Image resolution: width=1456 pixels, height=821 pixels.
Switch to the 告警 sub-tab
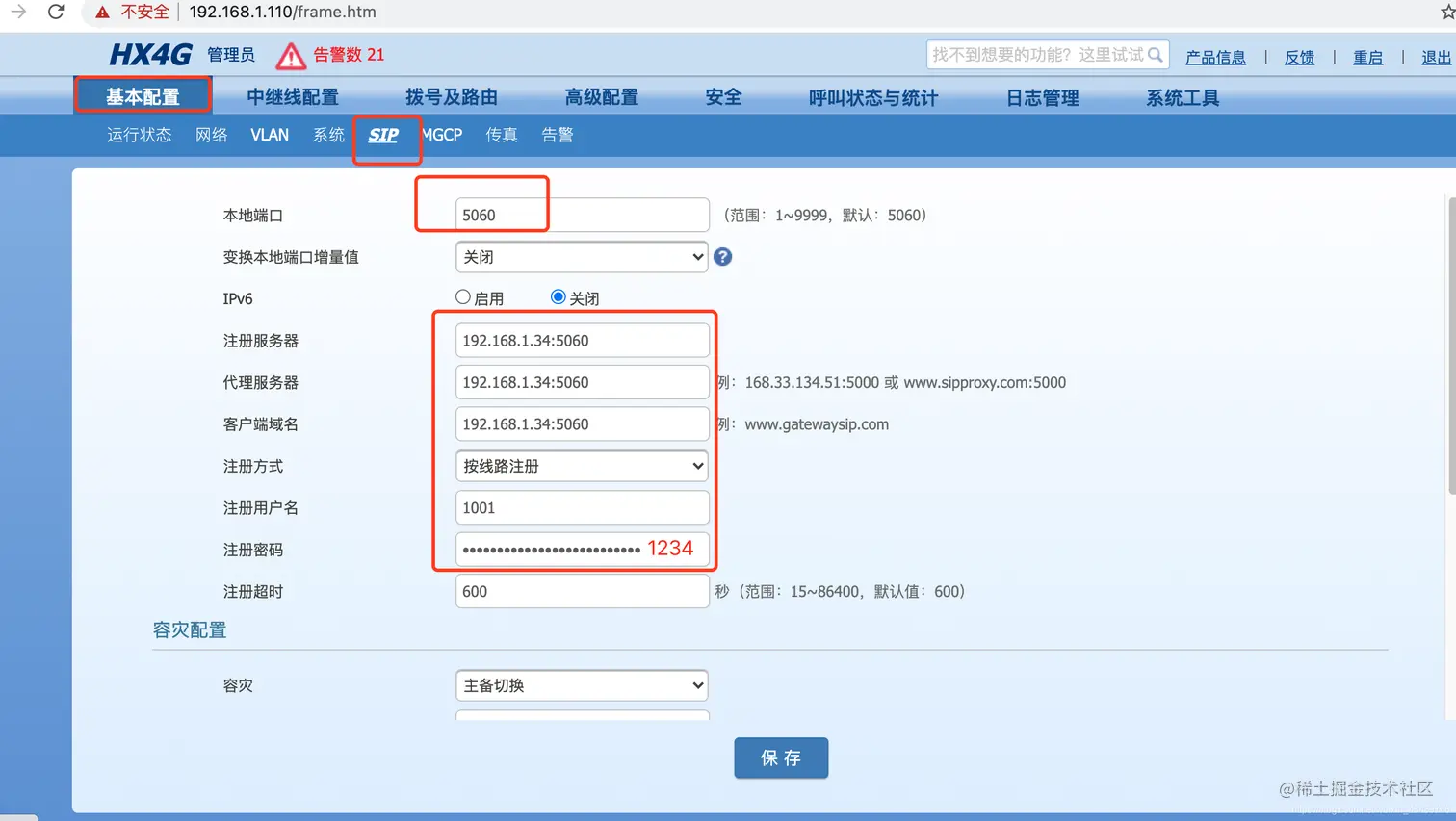point(558,135)
